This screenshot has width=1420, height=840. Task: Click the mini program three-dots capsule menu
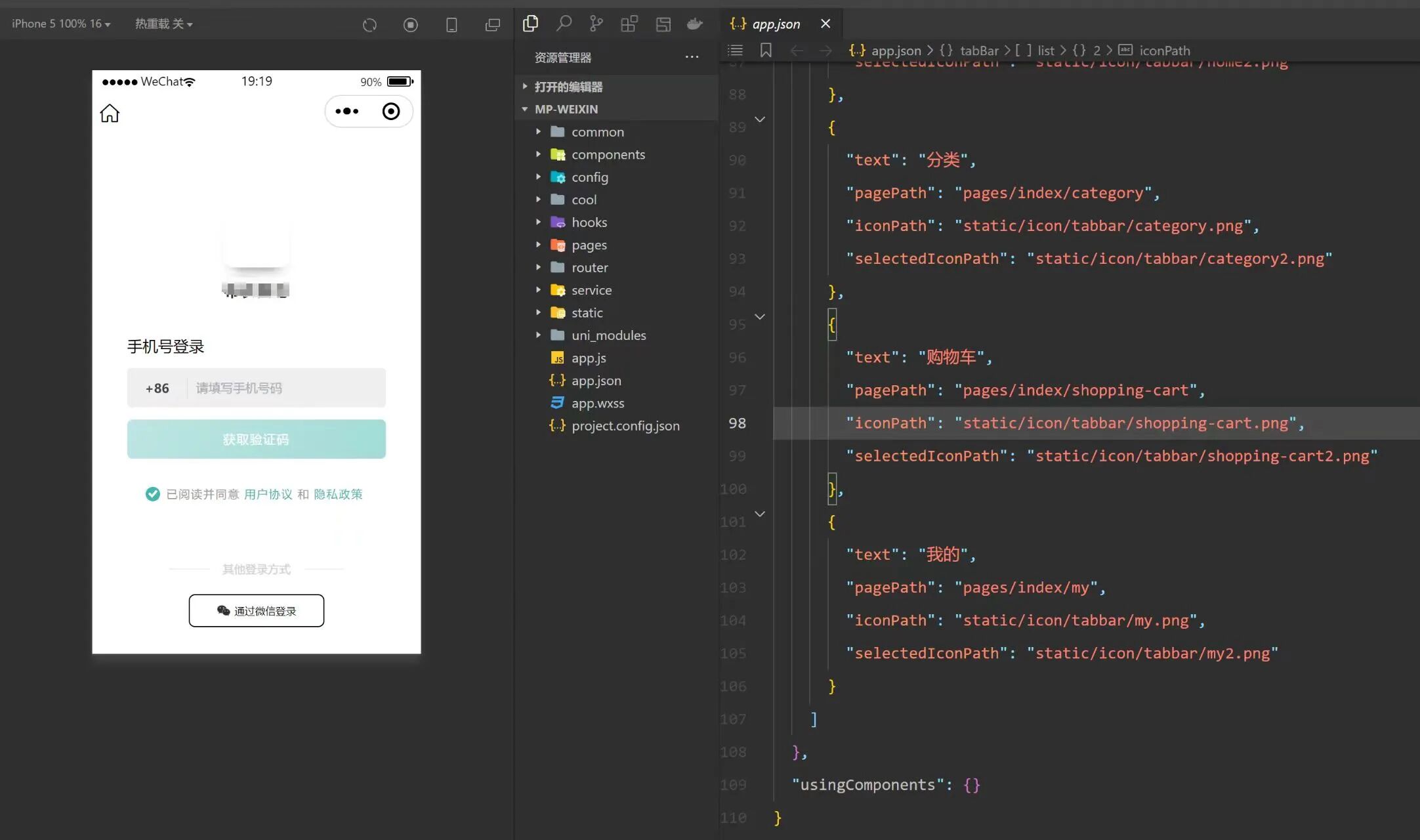(x=346, y=112)
